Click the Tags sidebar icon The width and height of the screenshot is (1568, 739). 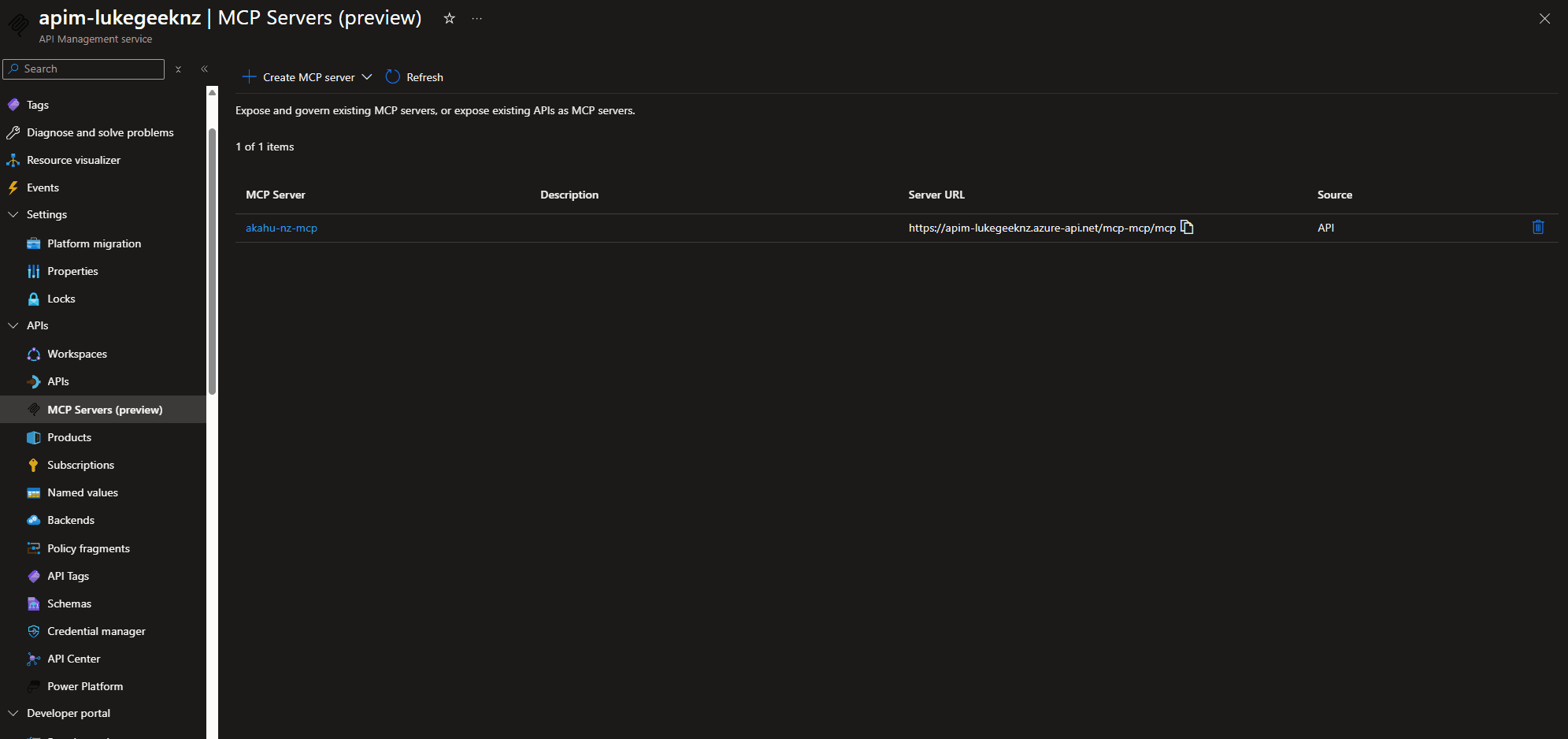point(13,105)
